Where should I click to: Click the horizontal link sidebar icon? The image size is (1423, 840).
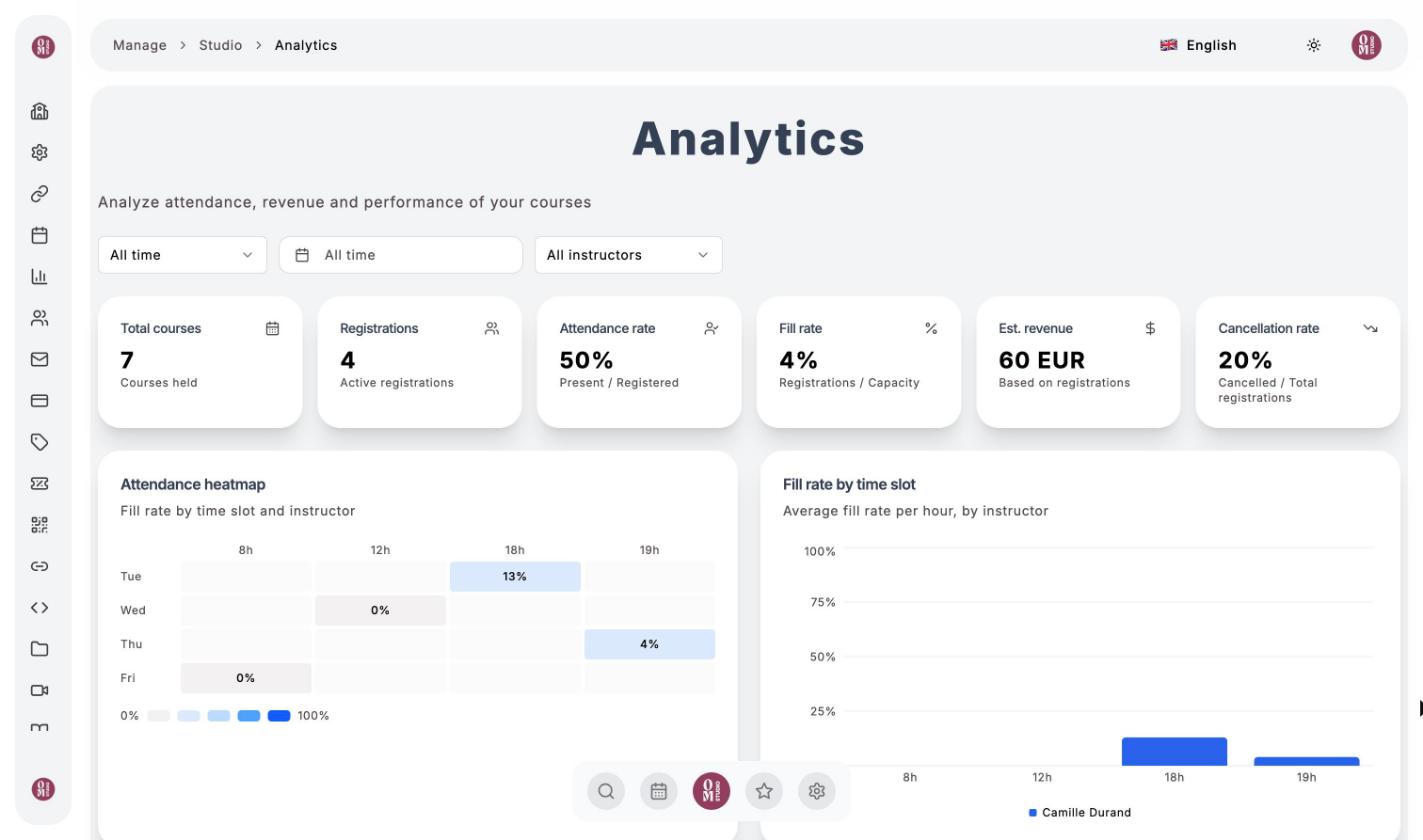[39, 566]
